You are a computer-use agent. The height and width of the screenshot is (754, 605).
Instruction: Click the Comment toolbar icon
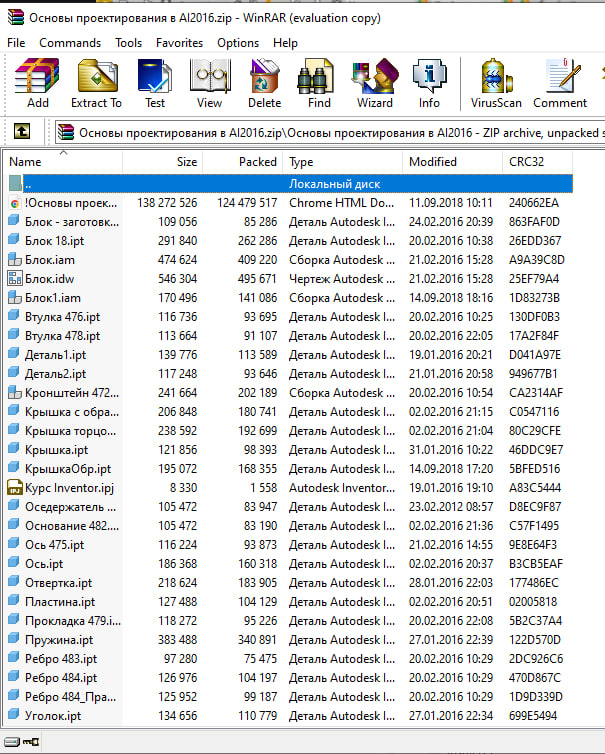coord(562,76)
